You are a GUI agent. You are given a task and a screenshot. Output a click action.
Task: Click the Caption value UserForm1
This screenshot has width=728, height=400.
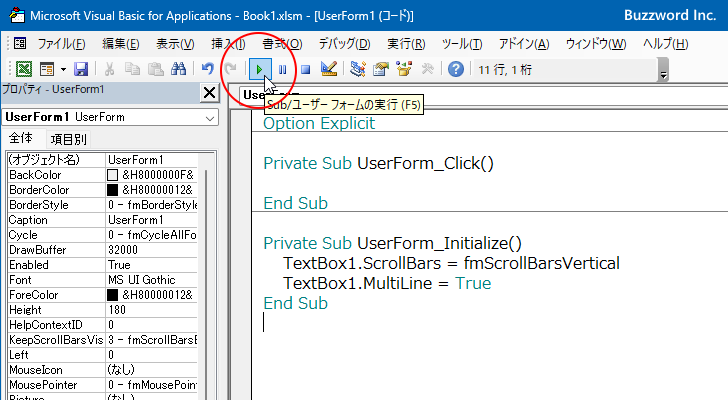tap(136, 220)
